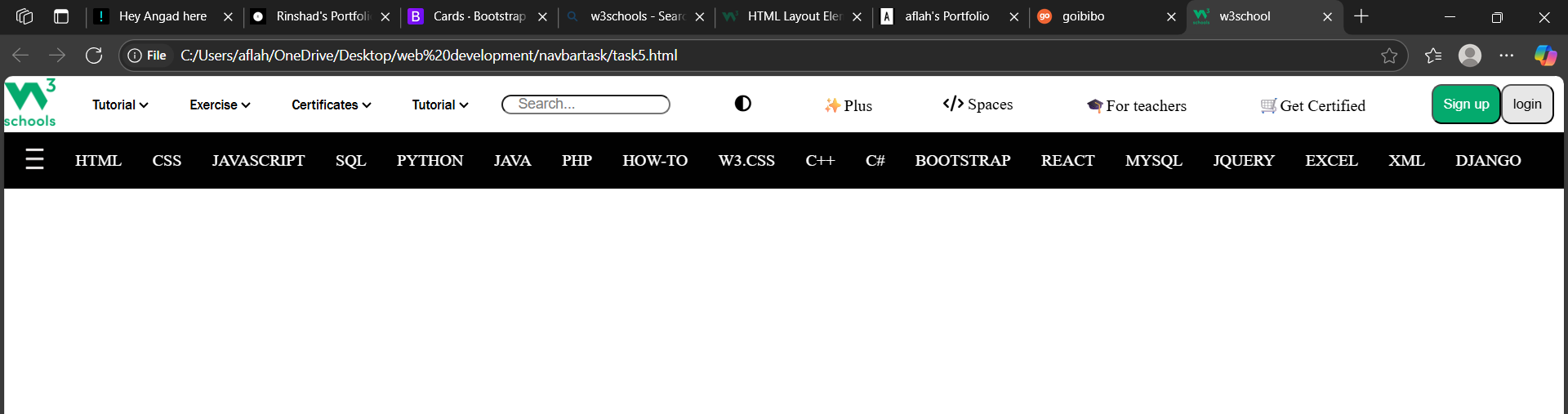Open the Workspaces icon in the tab strip
The image size is (1568, 414).
click(x=24, y=16)
